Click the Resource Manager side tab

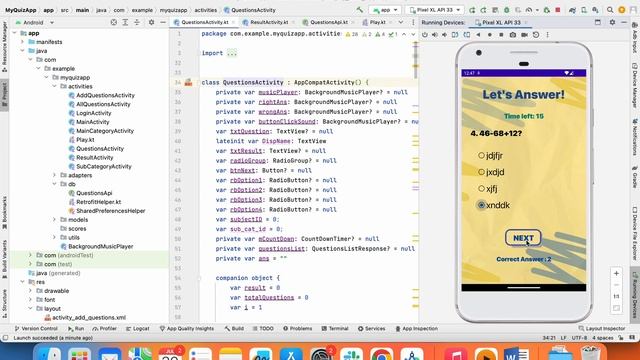[x=4, y=46]
